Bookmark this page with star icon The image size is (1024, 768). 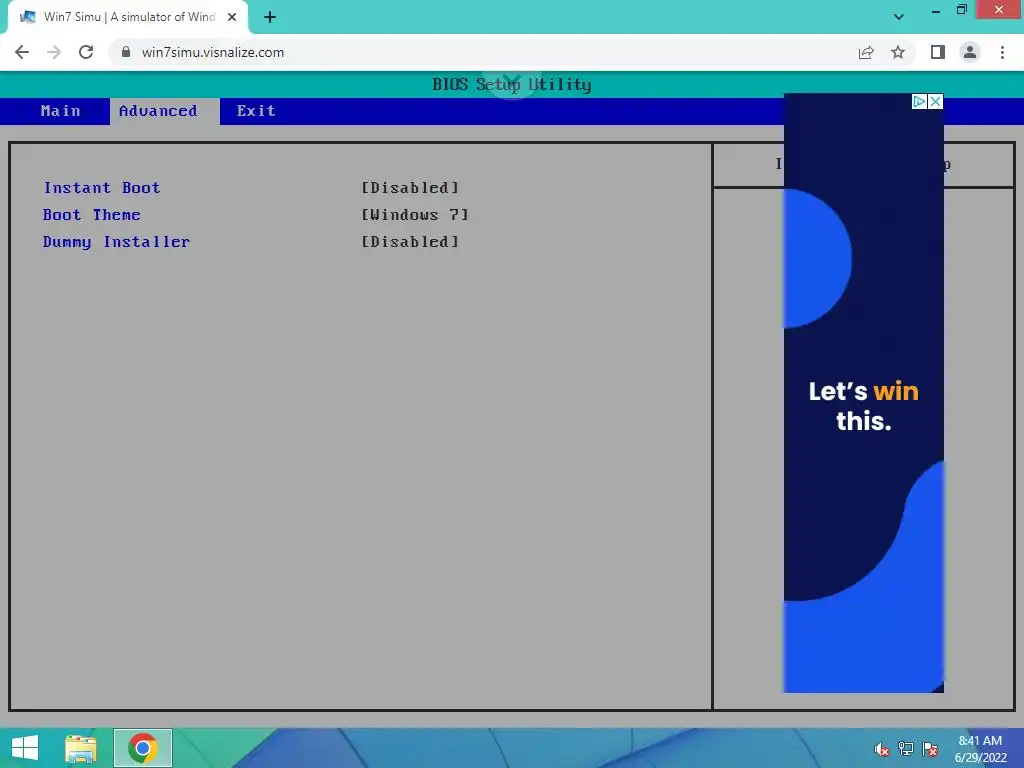(x=898, y=52)
